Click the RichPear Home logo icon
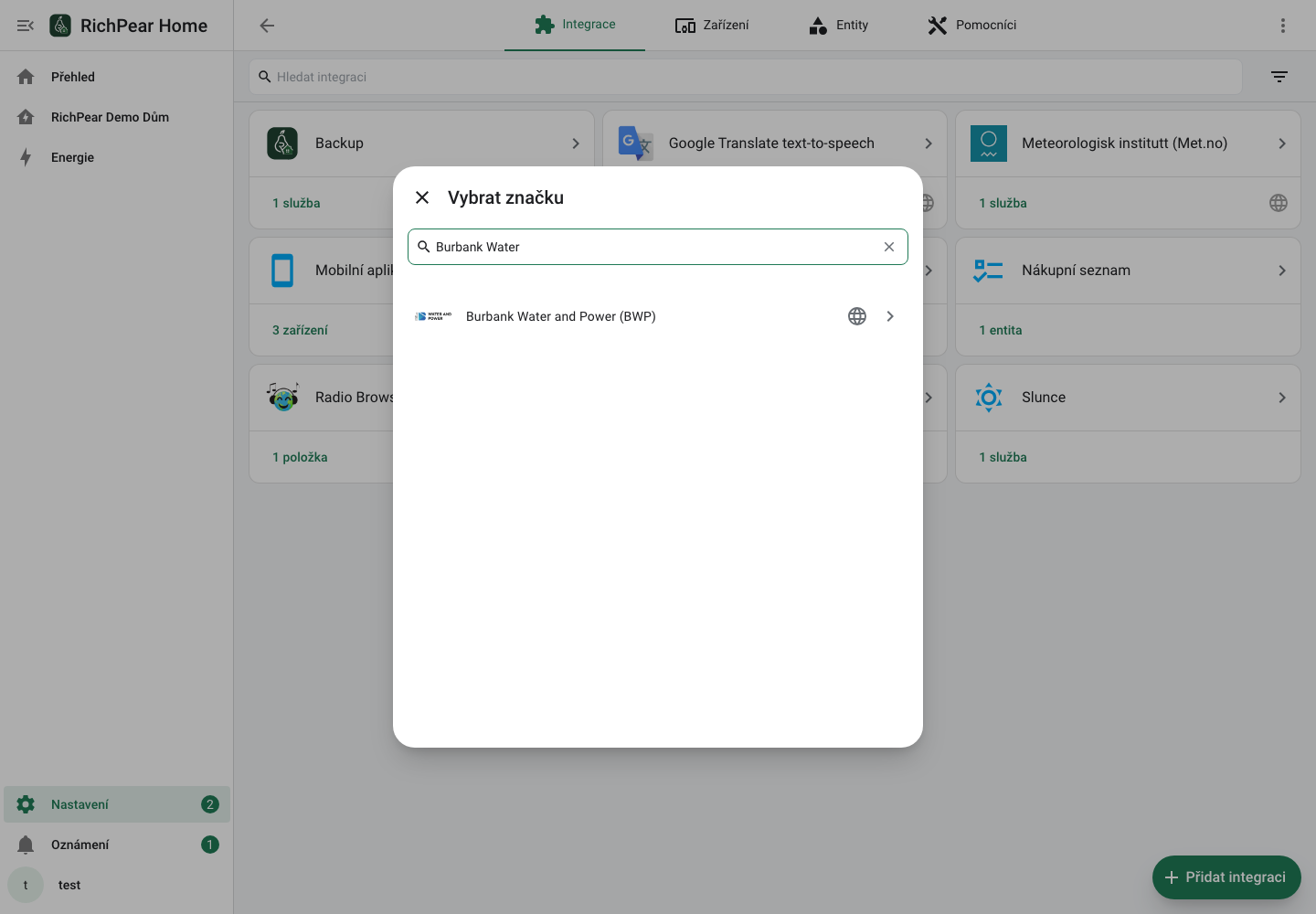The height and width of the screenshot is (914, 1316). click(60, 26)
